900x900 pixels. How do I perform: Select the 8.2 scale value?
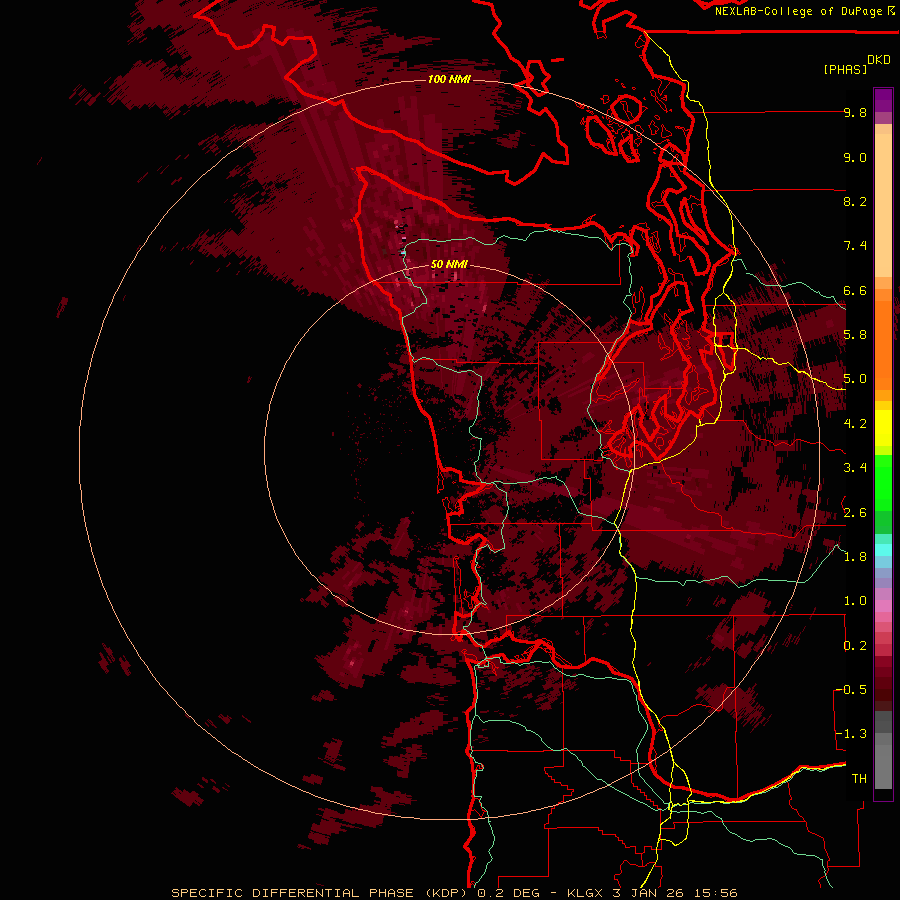pyautogui.click(x=855, y=201)
